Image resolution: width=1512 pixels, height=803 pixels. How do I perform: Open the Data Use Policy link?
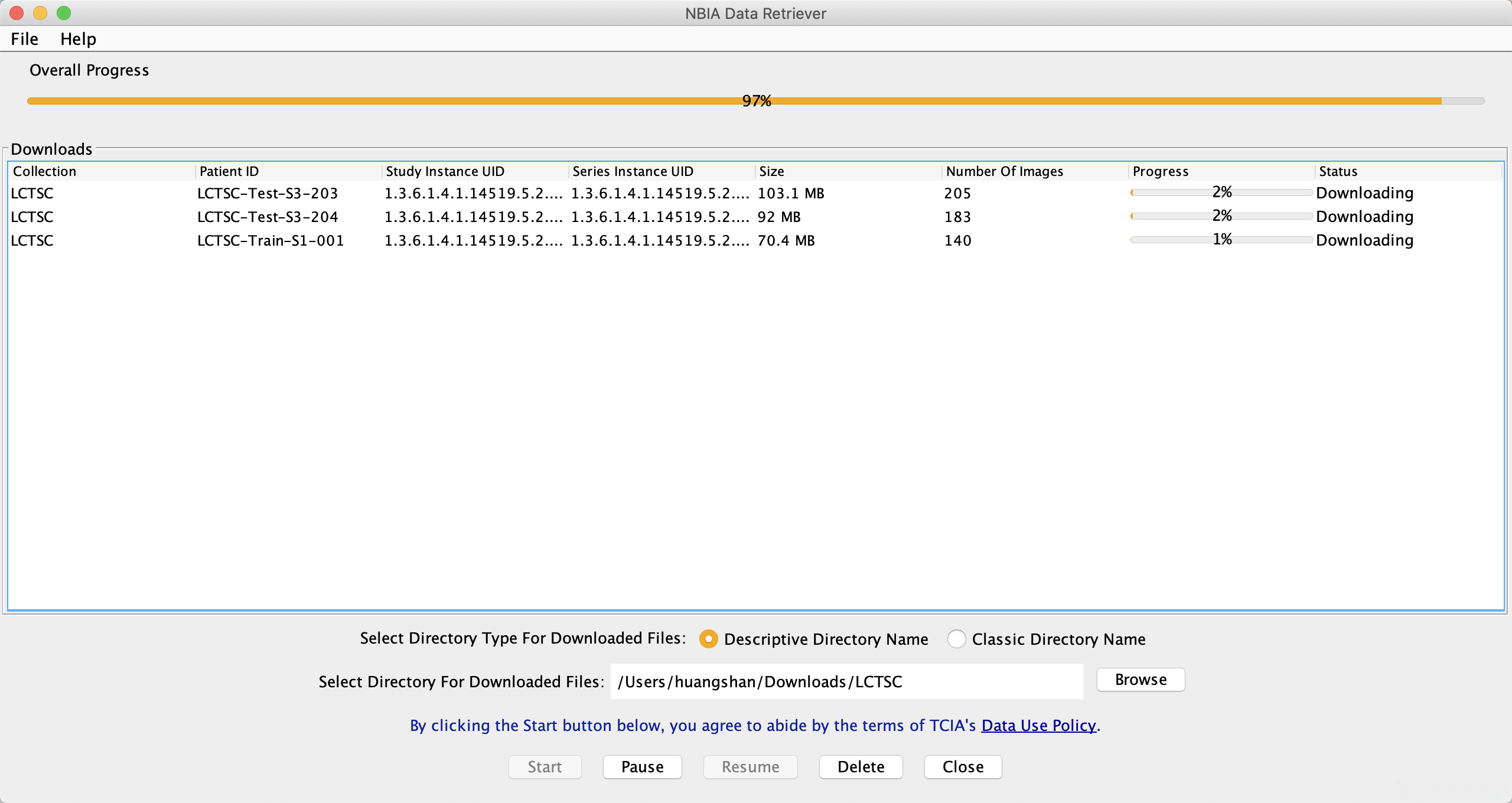1038,725
